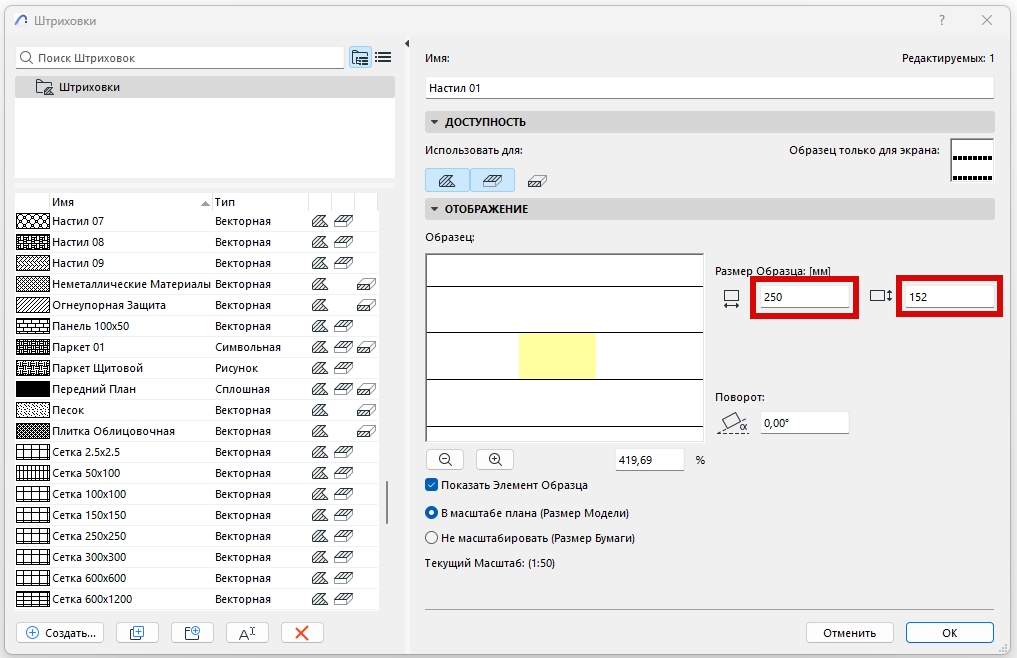Select Панель 100x50 row
The image size is (1017, 658).
coord(197,326)
